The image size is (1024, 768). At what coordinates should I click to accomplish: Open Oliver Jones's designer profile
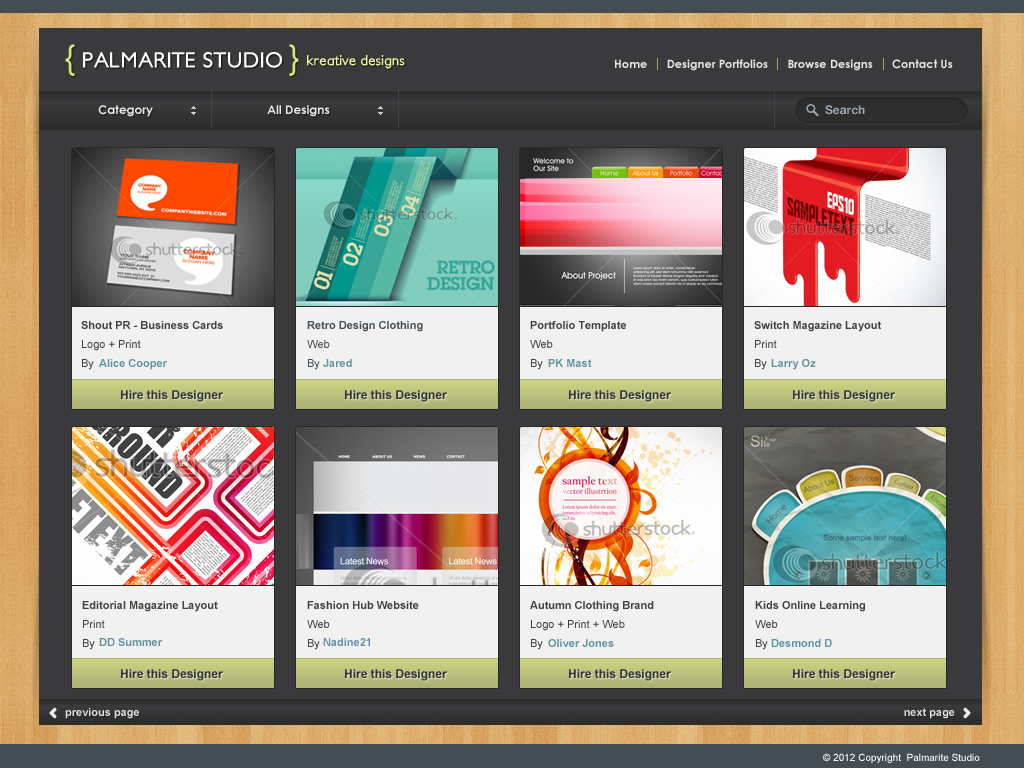(581, 643)
